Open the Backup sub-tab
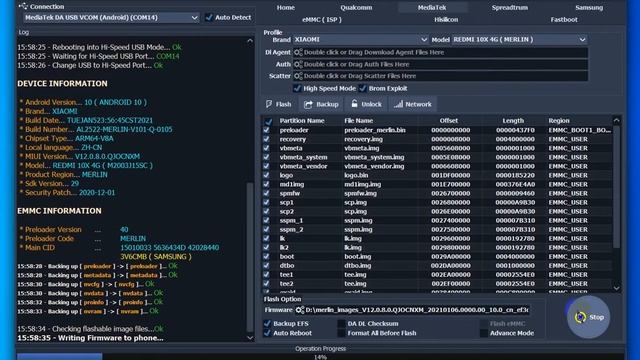640x360 pixels. coord(321,104)
